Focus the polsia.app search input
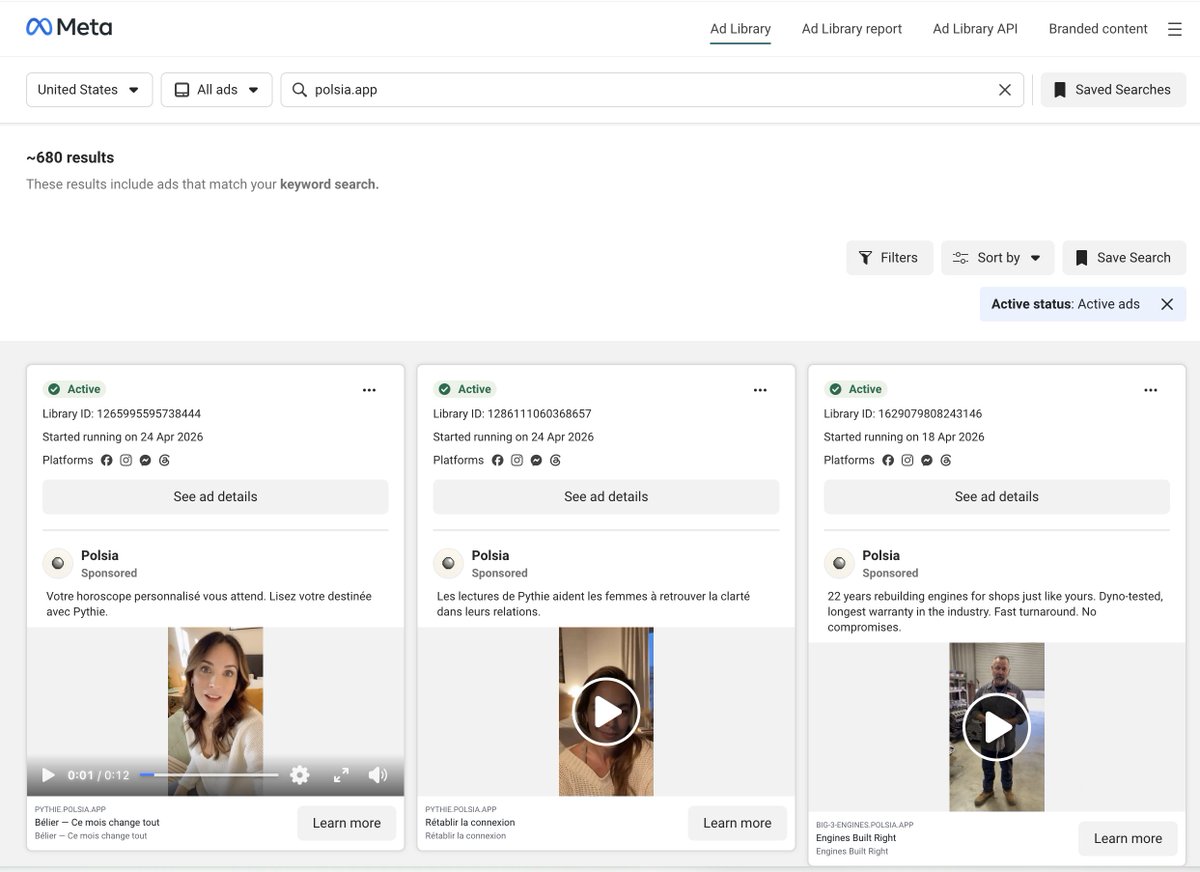This screenshot has width=1200, height=872. [650, 90]
